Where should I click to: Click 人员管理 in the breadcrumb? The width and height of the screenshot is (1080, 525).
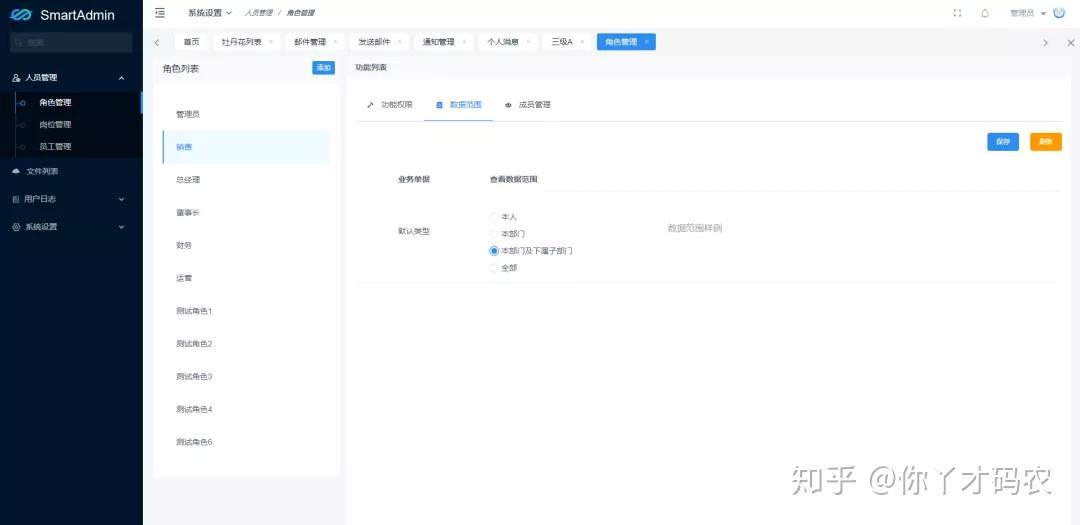point(258,13)
